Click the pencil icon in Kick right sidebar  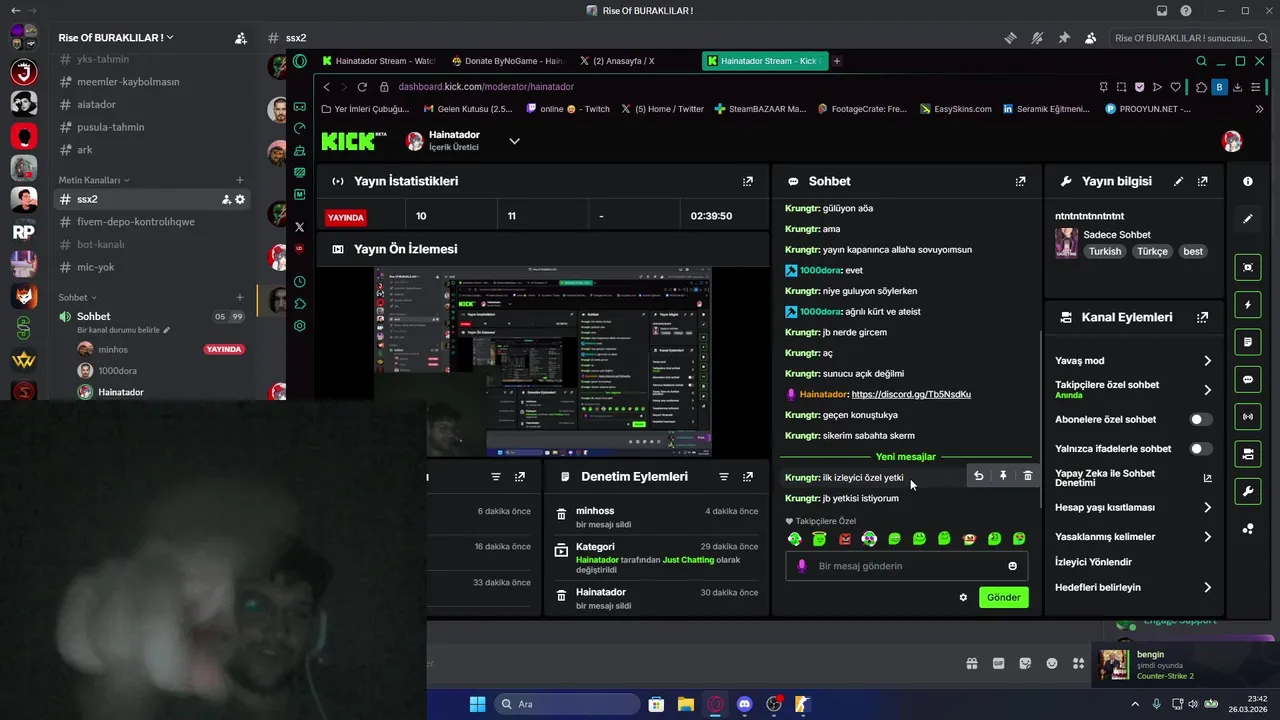pos(1248,218)
